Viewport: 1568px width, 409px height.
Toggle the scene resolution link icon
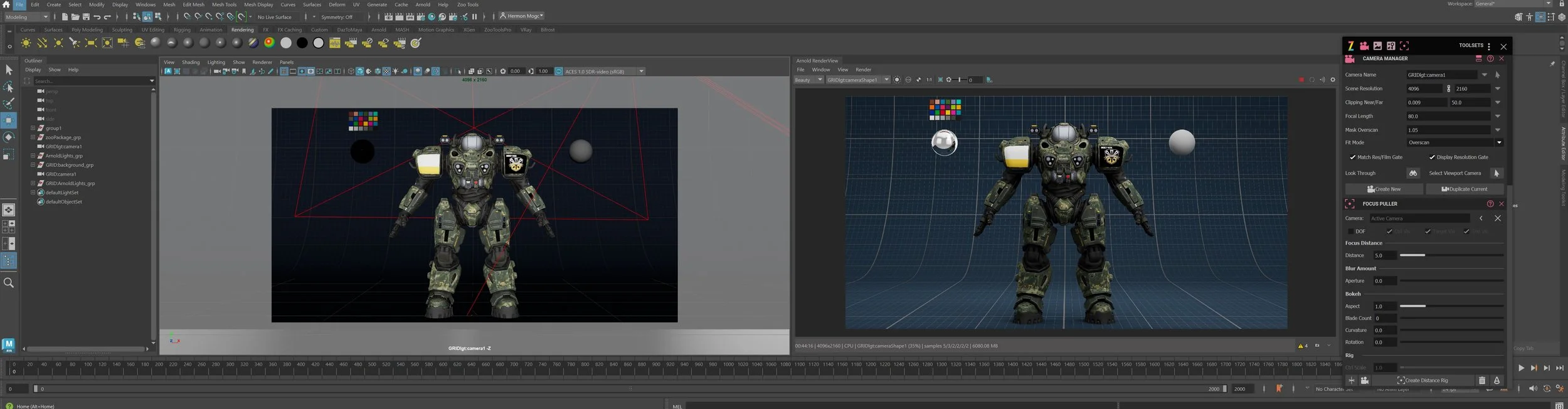coord(1449,88)
